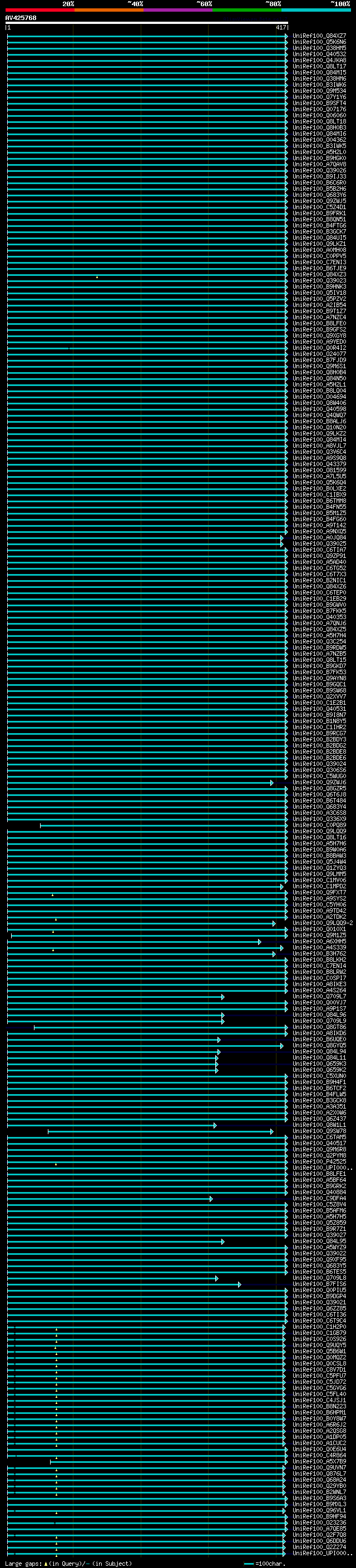Select UniRef100_B3IWK5 label
This screenshot has width=356, height=1568.
(319, 146)
